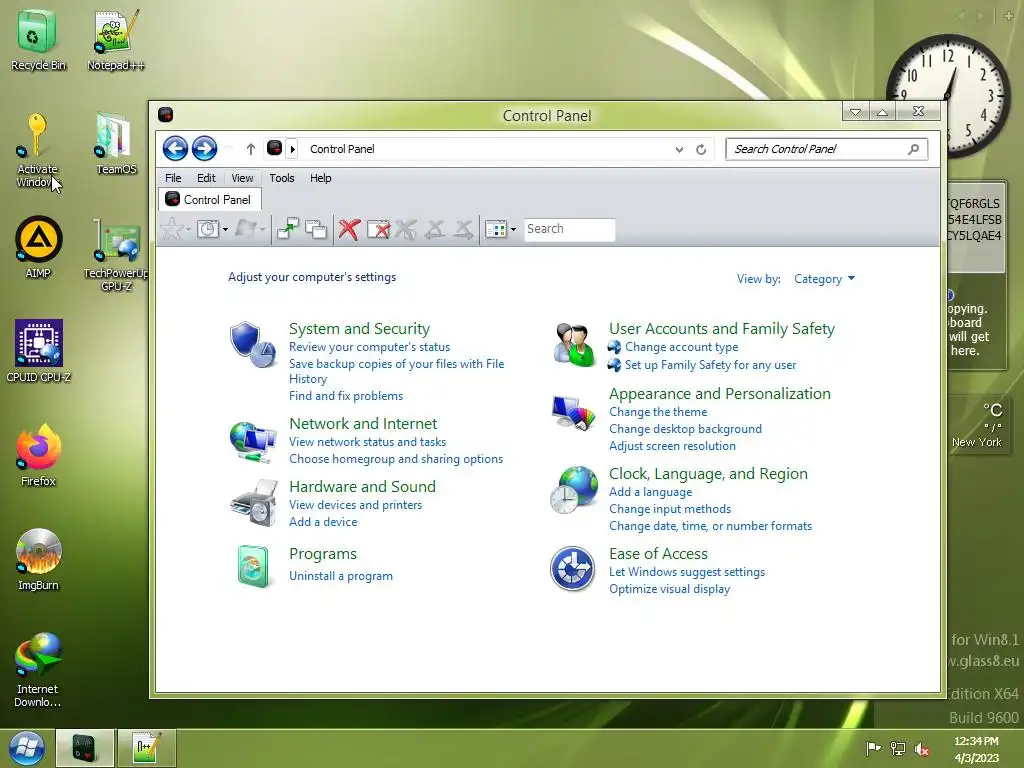Click Optimize visual display link
Screen dimensions: 1024x768
click(669, 589)
